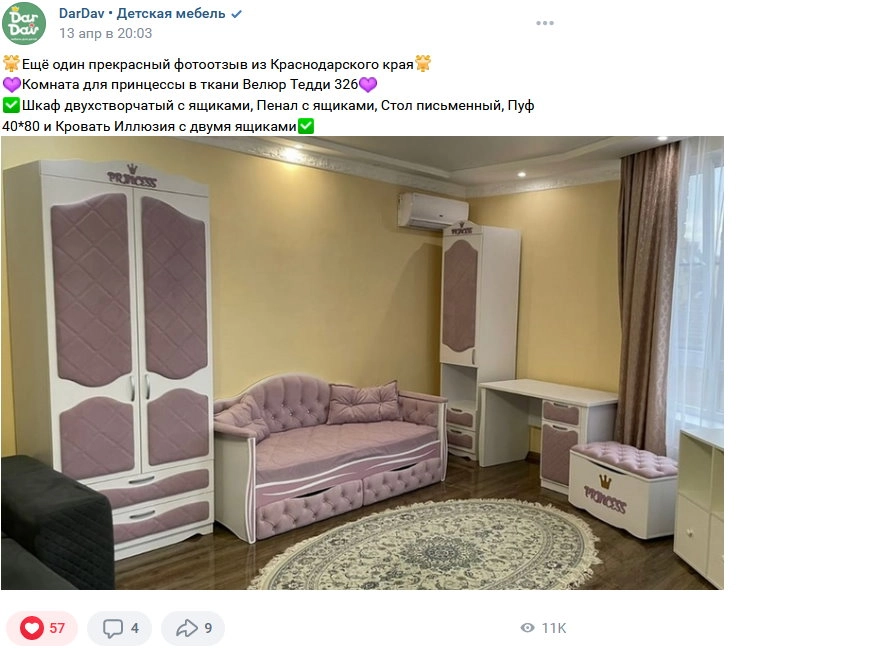Share the post with the arrow icon
The image size is (870, 651).
(187, 628)
